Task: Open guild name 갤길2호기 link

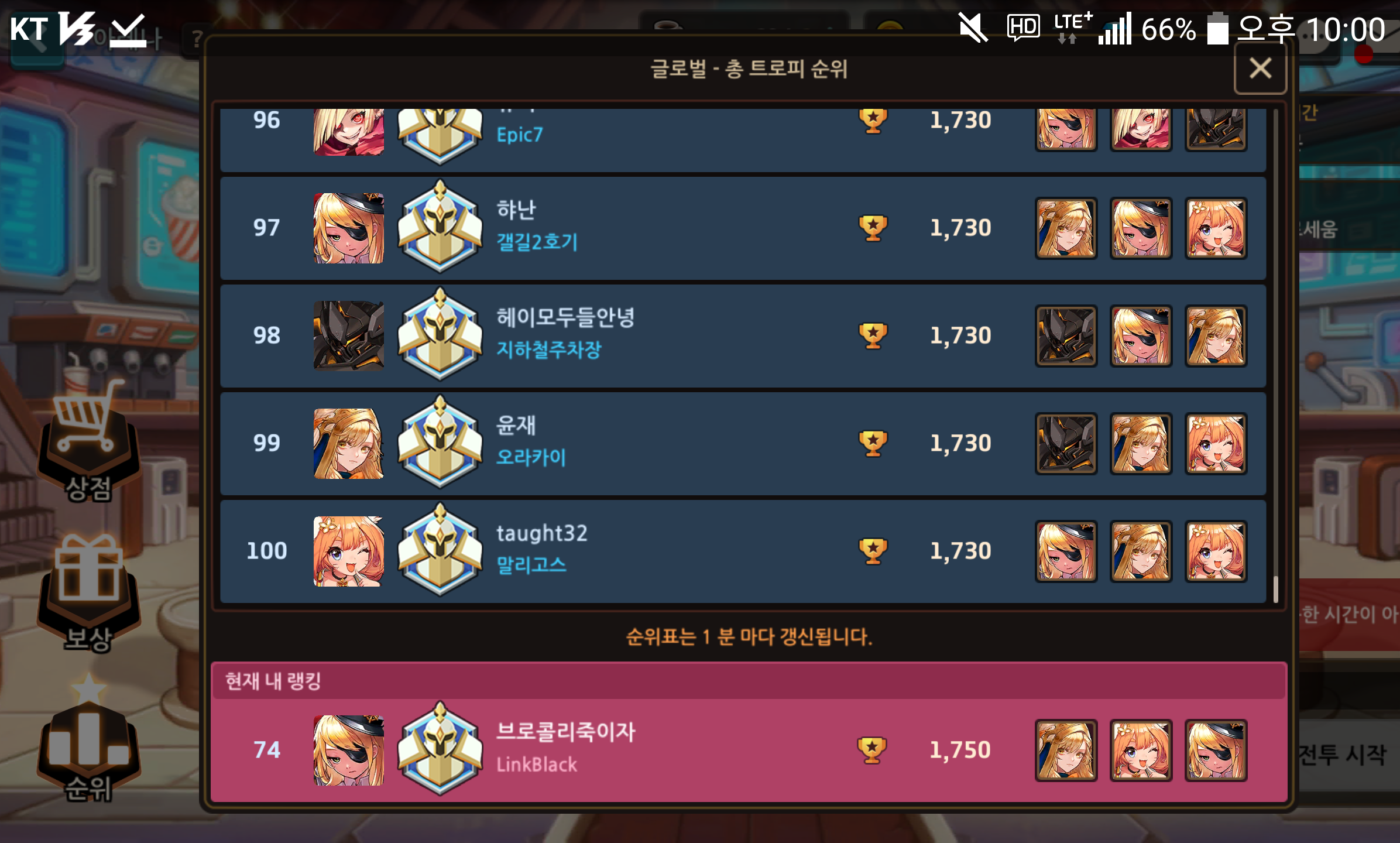Action: 537,242
